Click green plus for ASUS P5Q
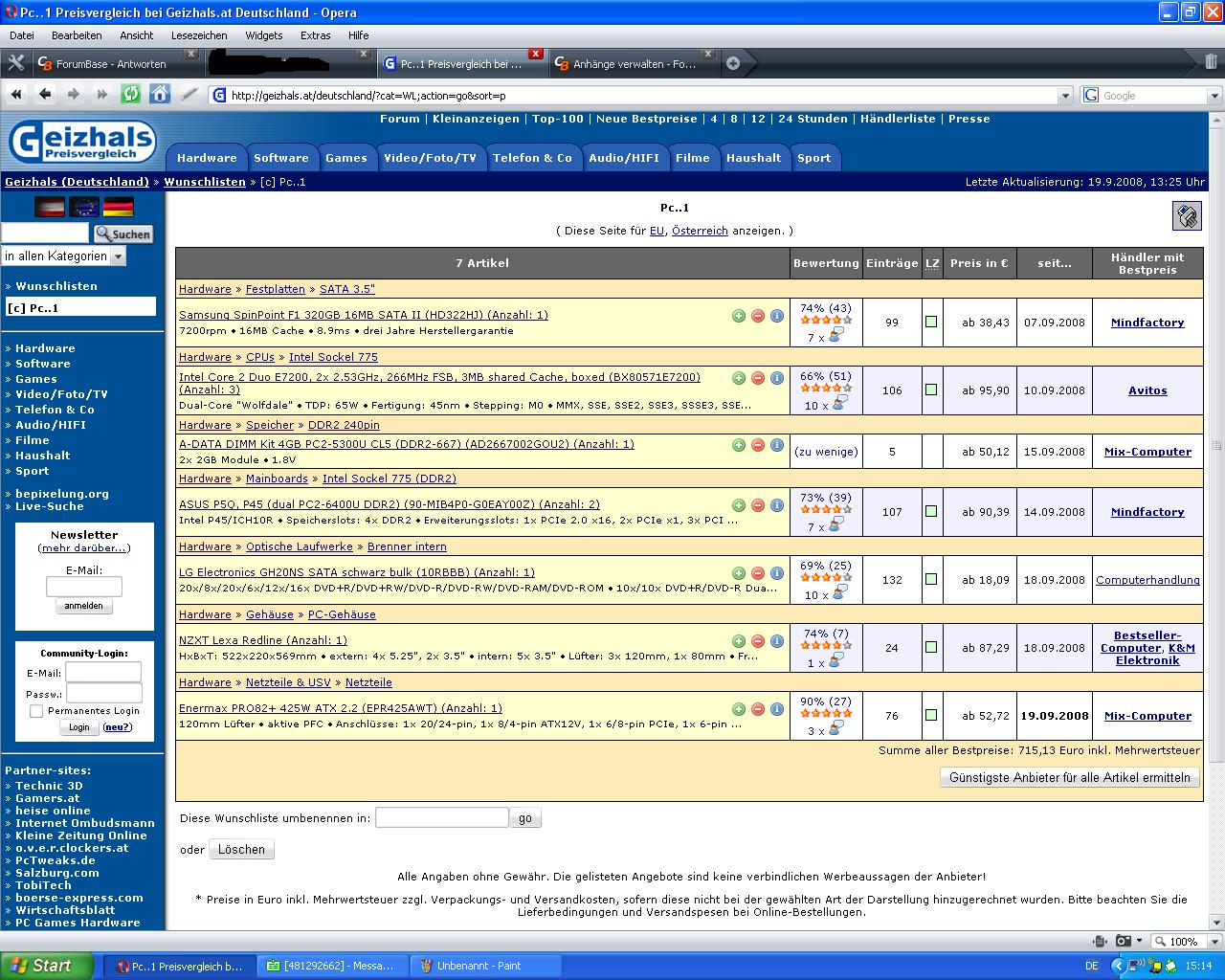The height and width of the screenshot is (980, 1225). click(x=739, y=505)
